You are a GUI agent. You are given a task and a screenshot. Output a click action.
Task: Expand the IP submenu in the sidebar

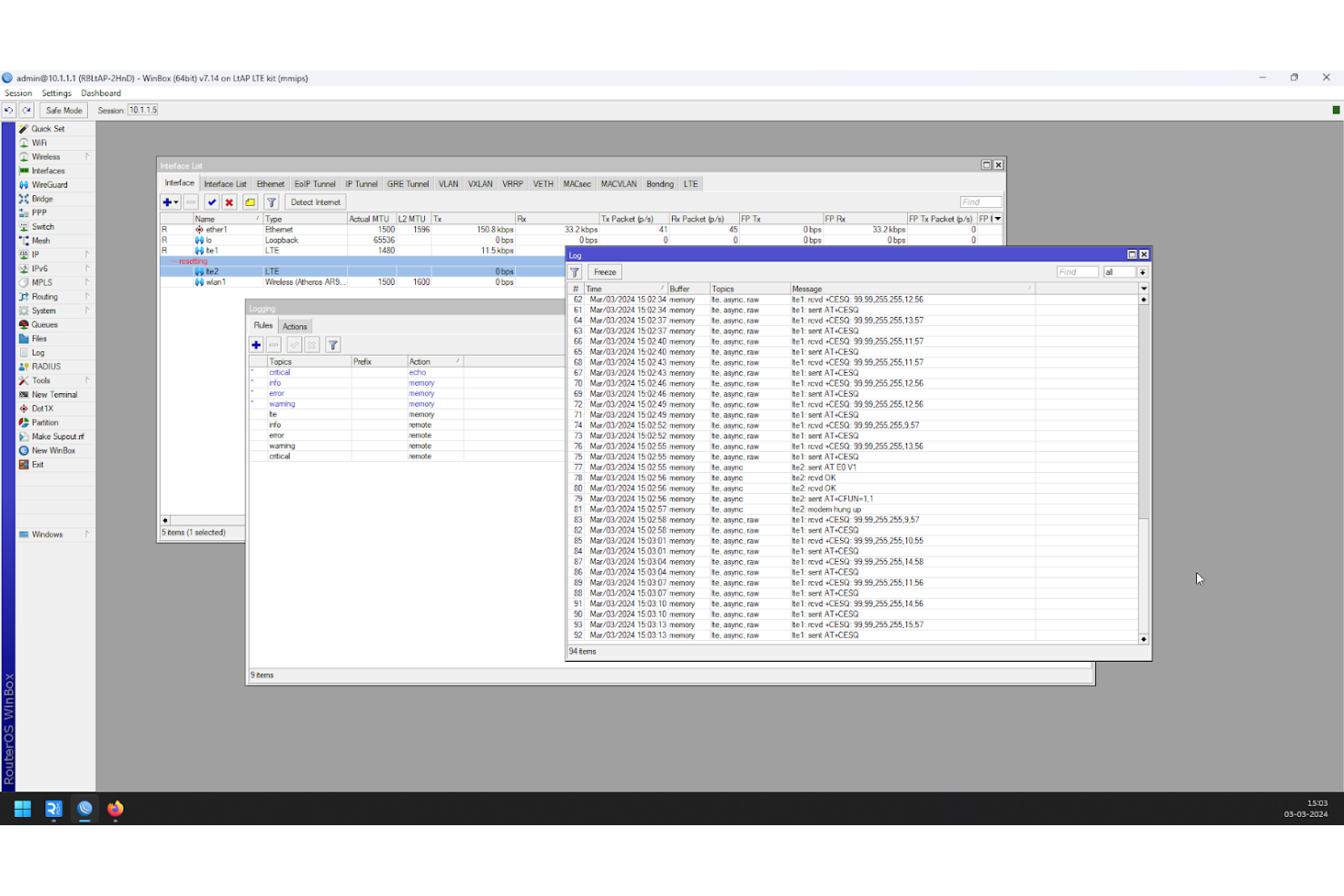[x=87, y=255]
